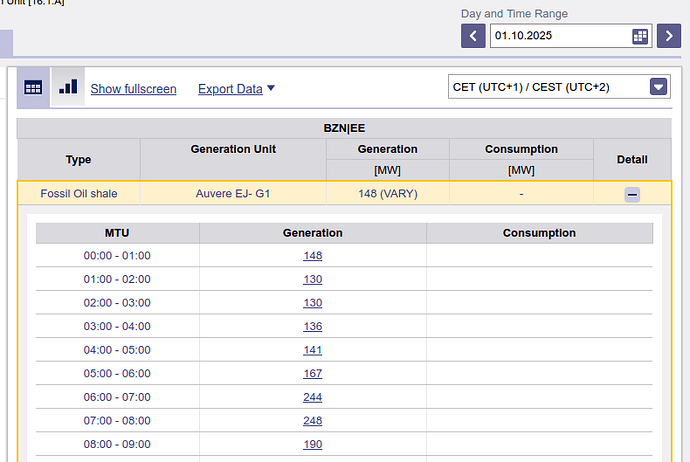Click Fossil Oil shale type cell
The width and height of the screenshot is (690, 462).
pyautogui.click(x=79, y=194)
